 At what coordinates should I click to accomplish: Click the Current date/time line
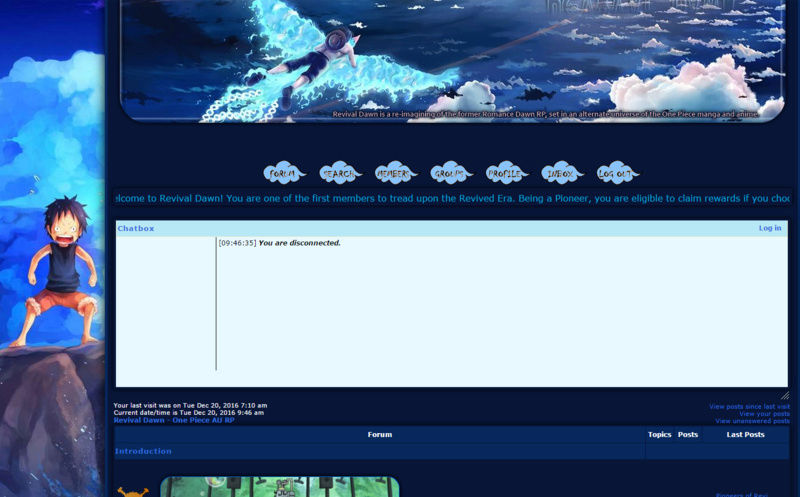pyautogui.click(x=189, y=412)
